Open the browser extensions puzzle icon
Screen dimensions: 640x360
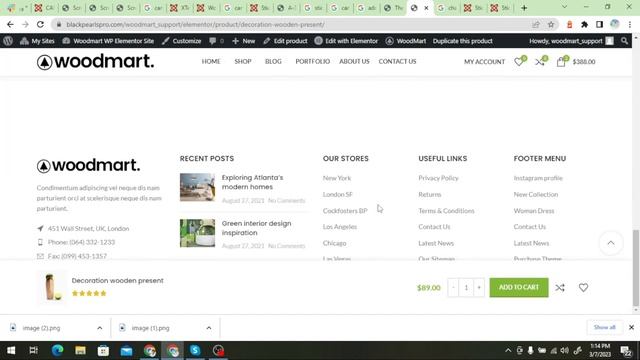coord(584,24)
